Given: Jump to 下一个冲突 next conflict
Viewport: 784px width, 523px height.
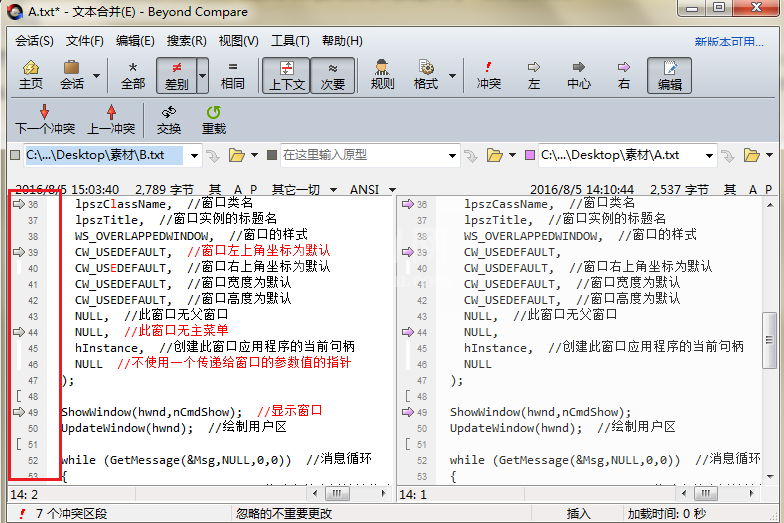Looking at the screenshot, I should point(45,120).
